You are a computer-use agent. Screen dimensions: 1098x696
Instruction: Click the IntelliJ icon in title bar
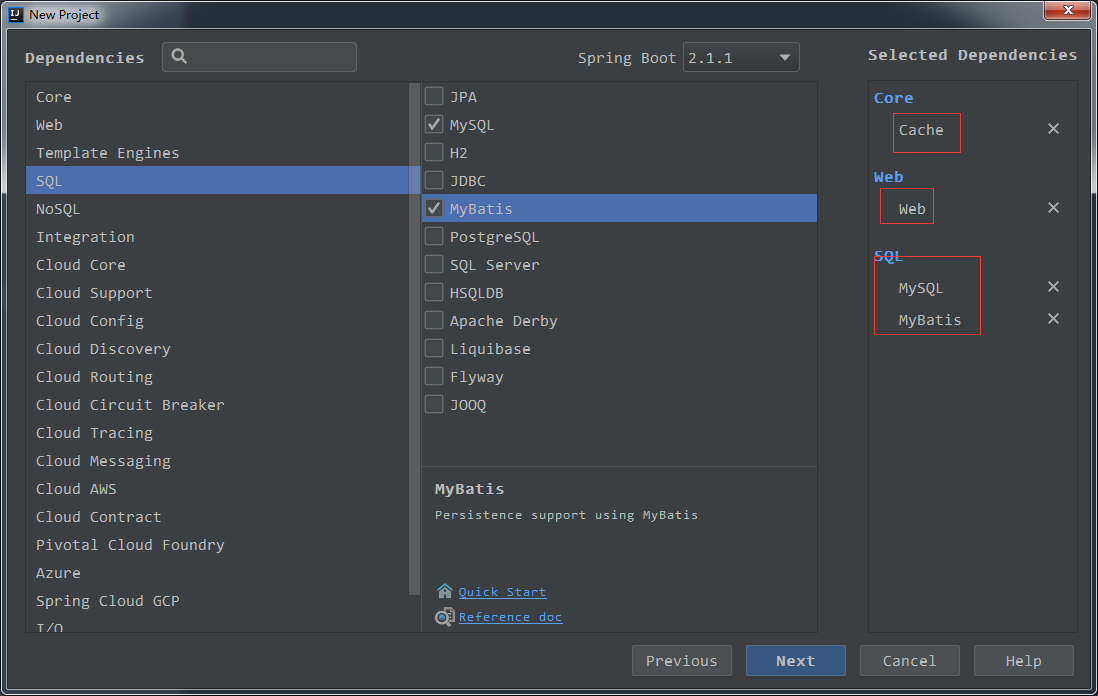click(15, 14)
